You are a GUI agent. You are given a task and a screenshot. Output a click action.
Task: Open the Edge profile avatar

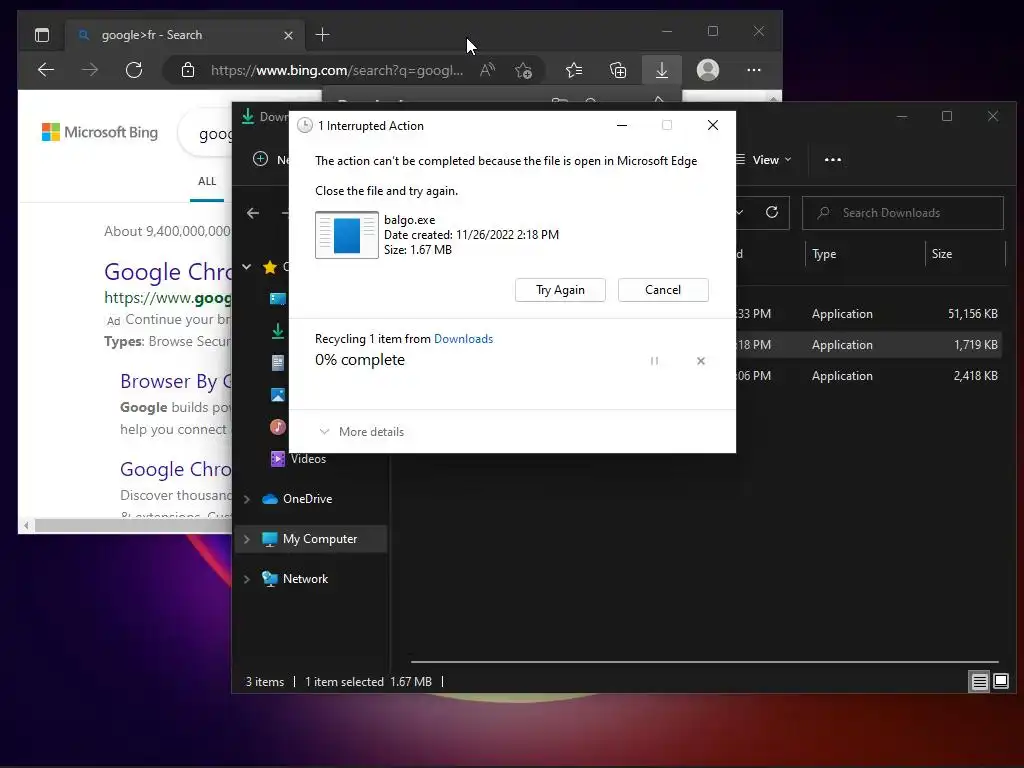click(707, 70)
